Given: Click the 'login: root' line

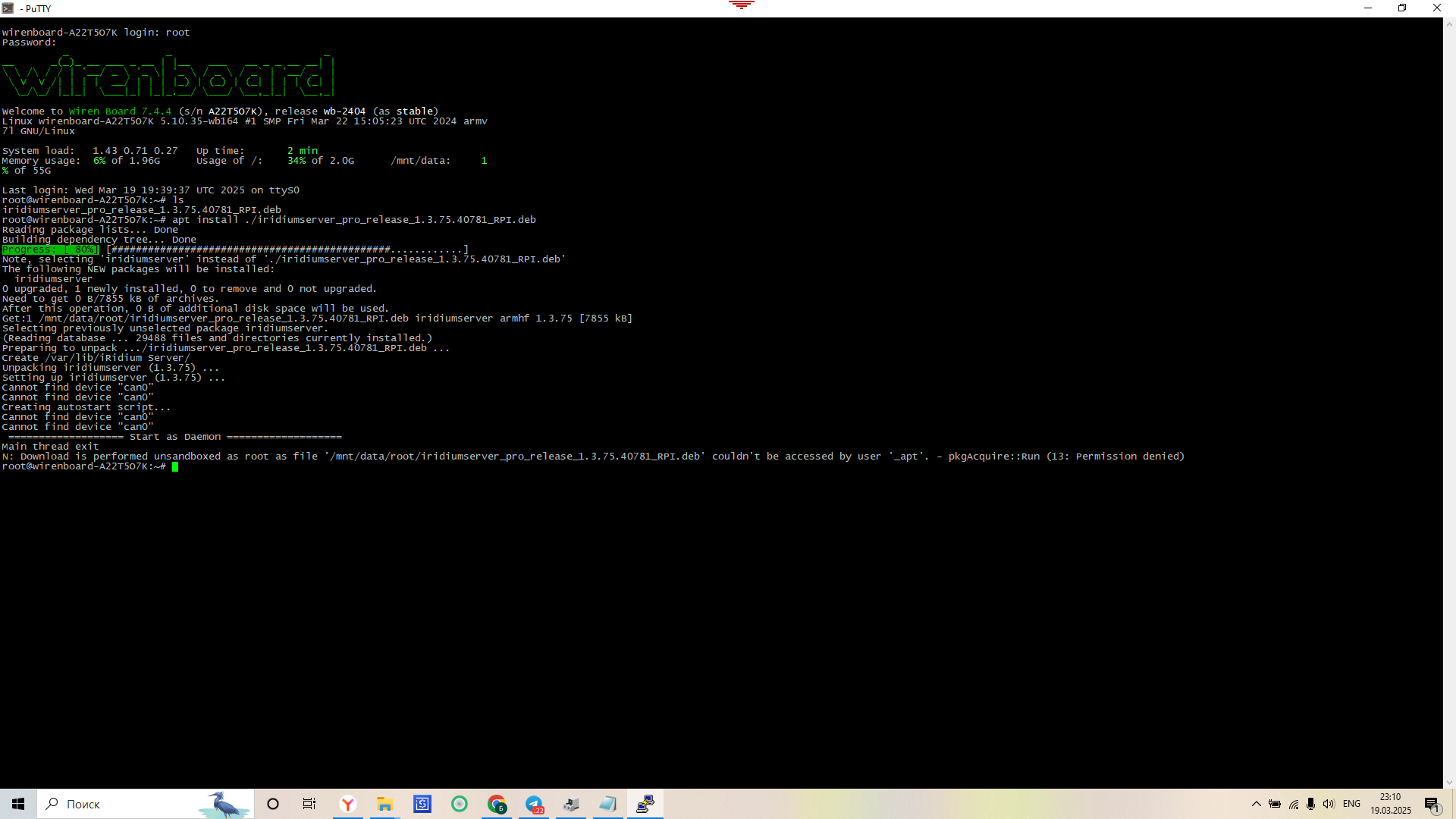Looking at the screenshot, I should pyautogui.click(x=96, y=33).
